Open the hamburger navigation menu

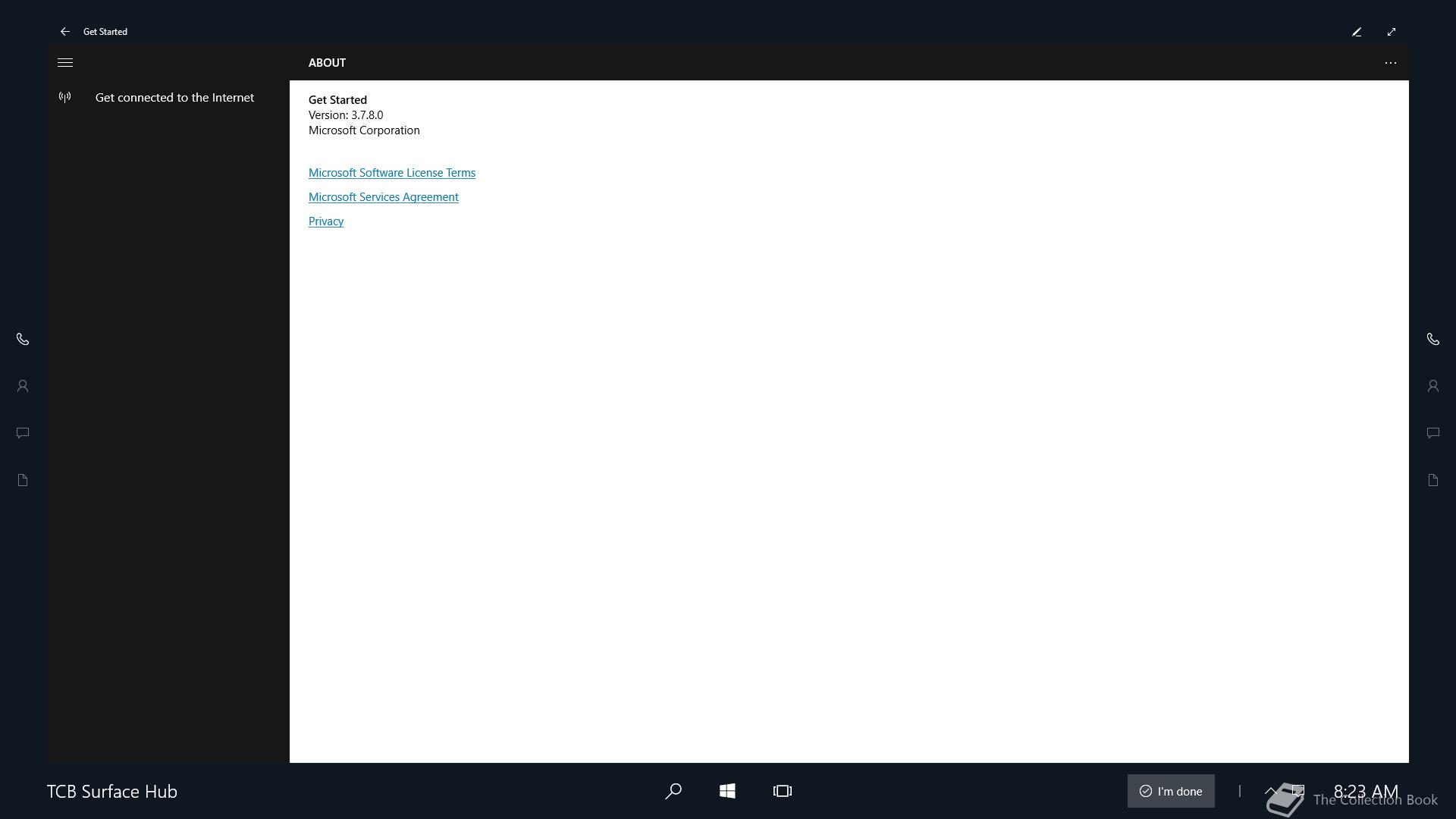coord(65,63)
